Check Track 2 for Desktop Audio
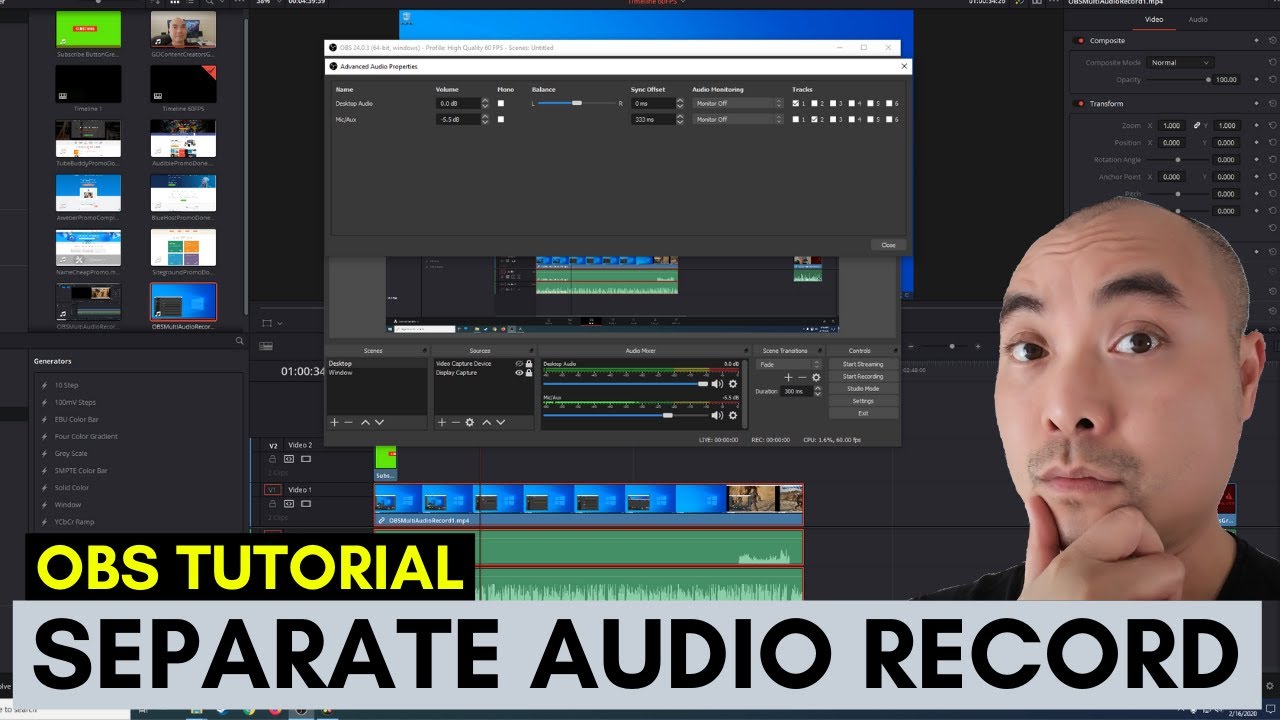Viewport: 1280px width, 720px height. [814, 103]
